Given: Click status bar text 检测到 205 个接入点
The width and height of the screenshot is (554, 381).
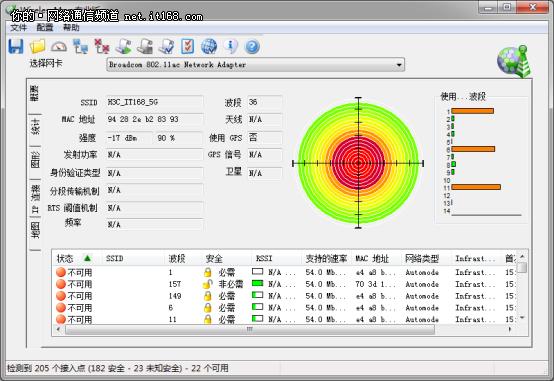Looking at the screenshot, I should [x=46, y=368].
